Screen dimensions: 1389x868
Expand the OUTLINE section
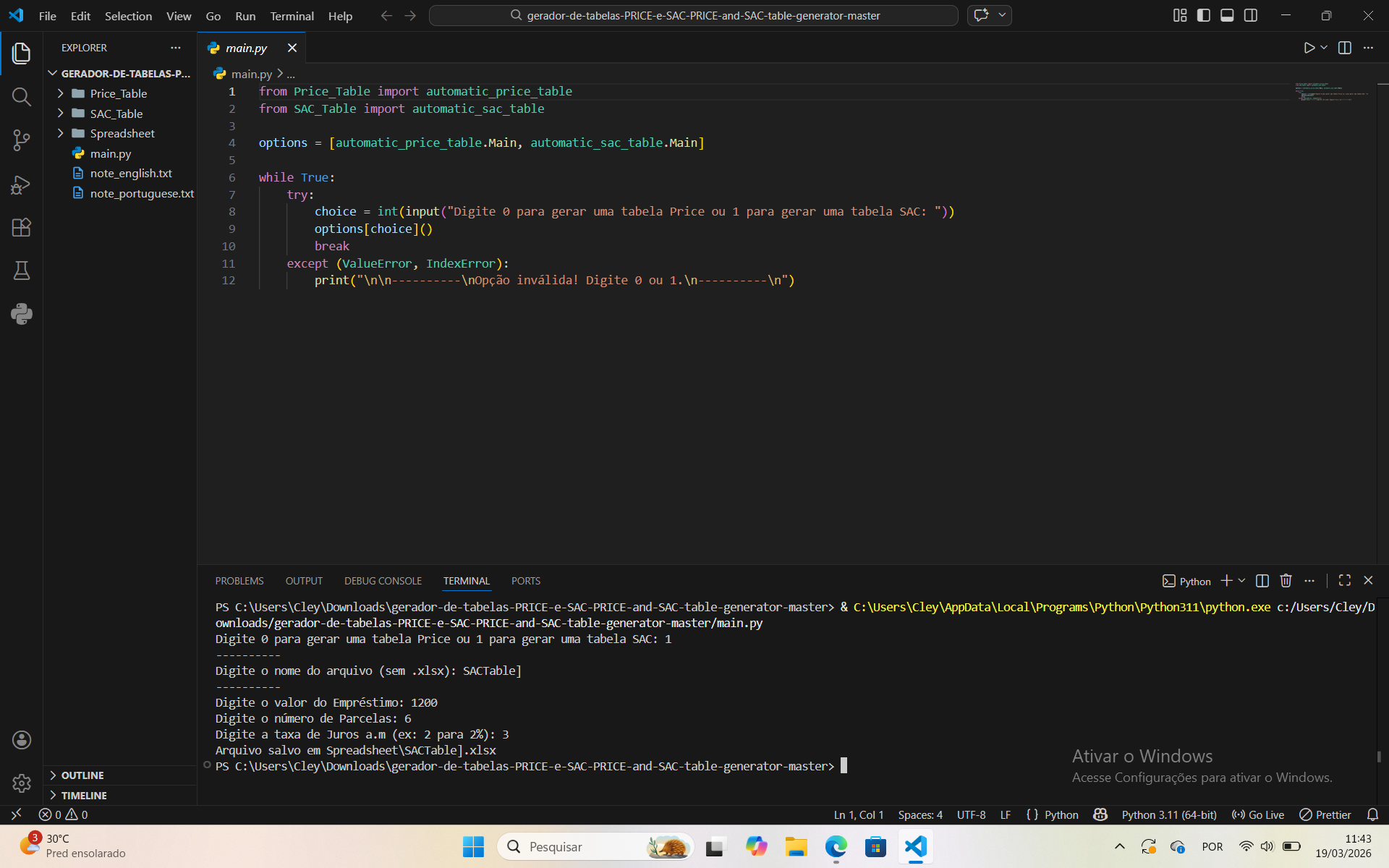[82, 775]
